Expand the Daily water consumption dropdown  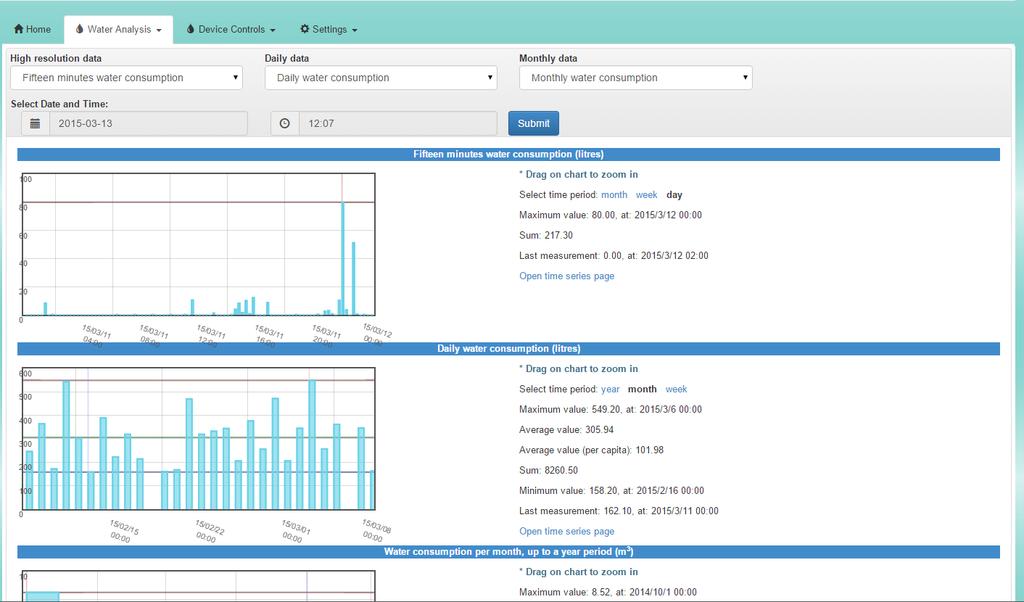(381, 78)
